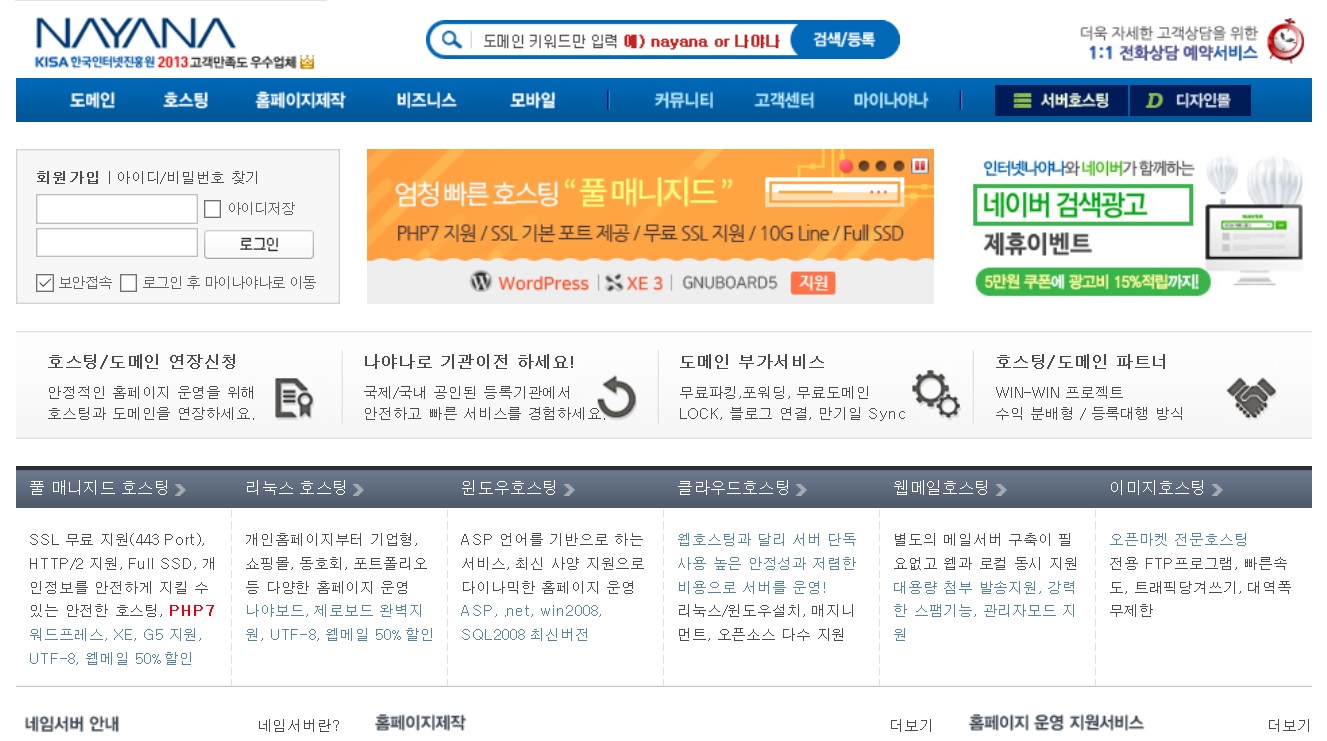Open the 1:1 전화상담 예약서비스 link
This screenshot has height=741, width=1327.
[1173, 53]
